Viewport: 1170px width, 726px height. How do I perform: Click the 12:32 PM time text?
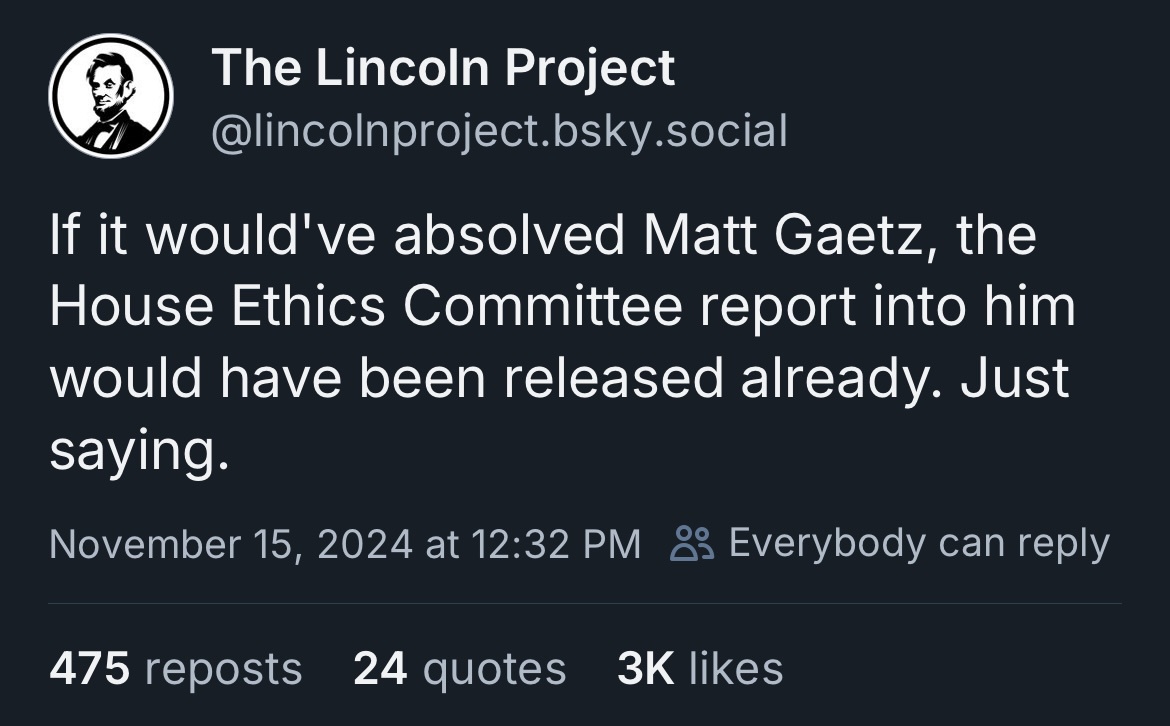coord(556,544)
